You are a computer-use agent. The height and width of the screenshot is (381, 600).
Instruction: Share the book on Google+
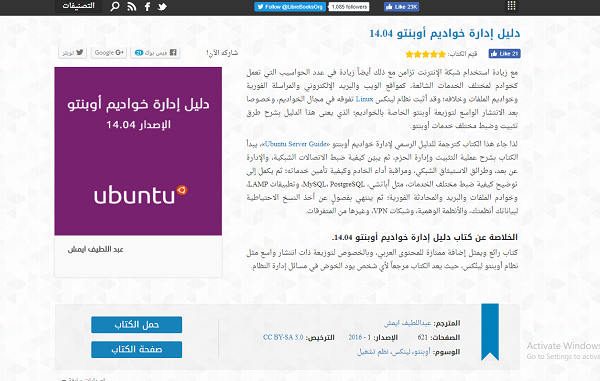(109, 52)
